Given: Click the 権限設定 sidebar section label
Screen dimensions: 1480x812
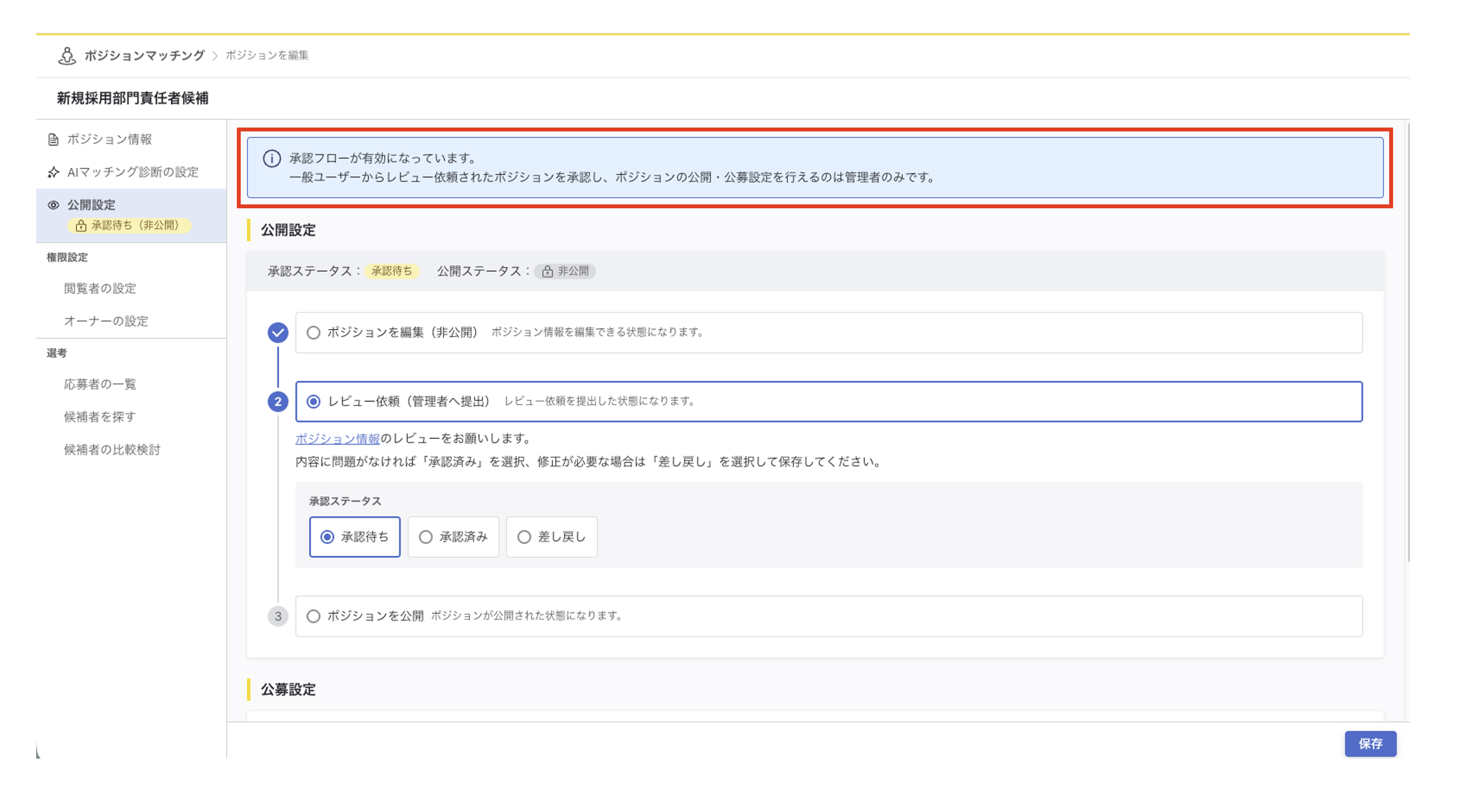Looking at the screenshot, I should (67, 258).
